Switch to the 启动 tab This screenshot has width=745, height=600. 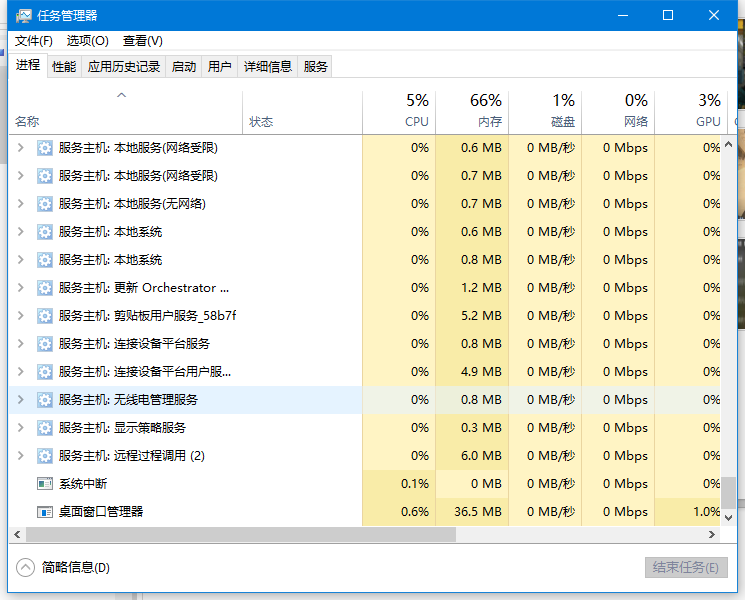tap(184, 67)
